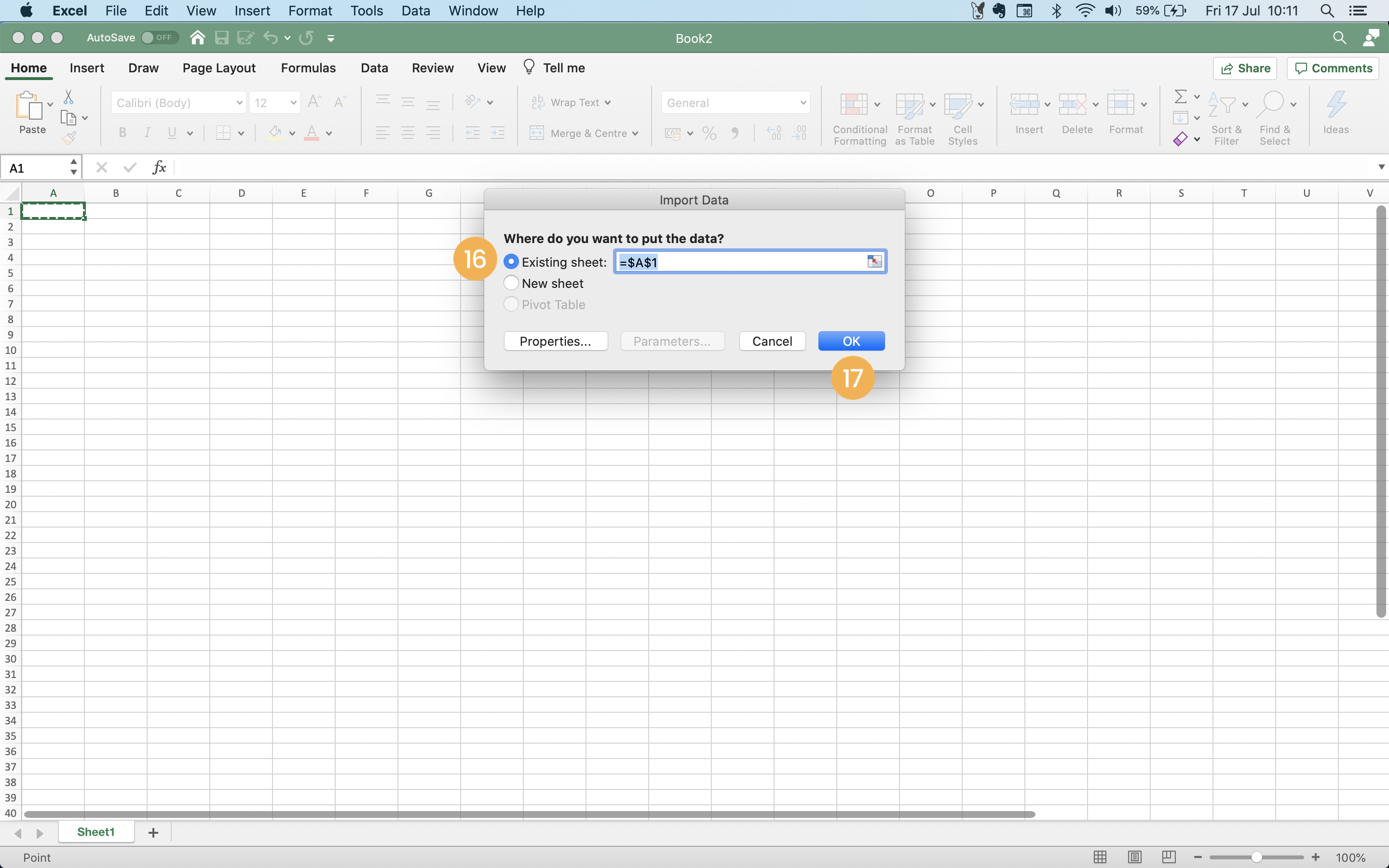Open macOS Spotlight search icon

pyautogui.click(x=1326, y=11)
